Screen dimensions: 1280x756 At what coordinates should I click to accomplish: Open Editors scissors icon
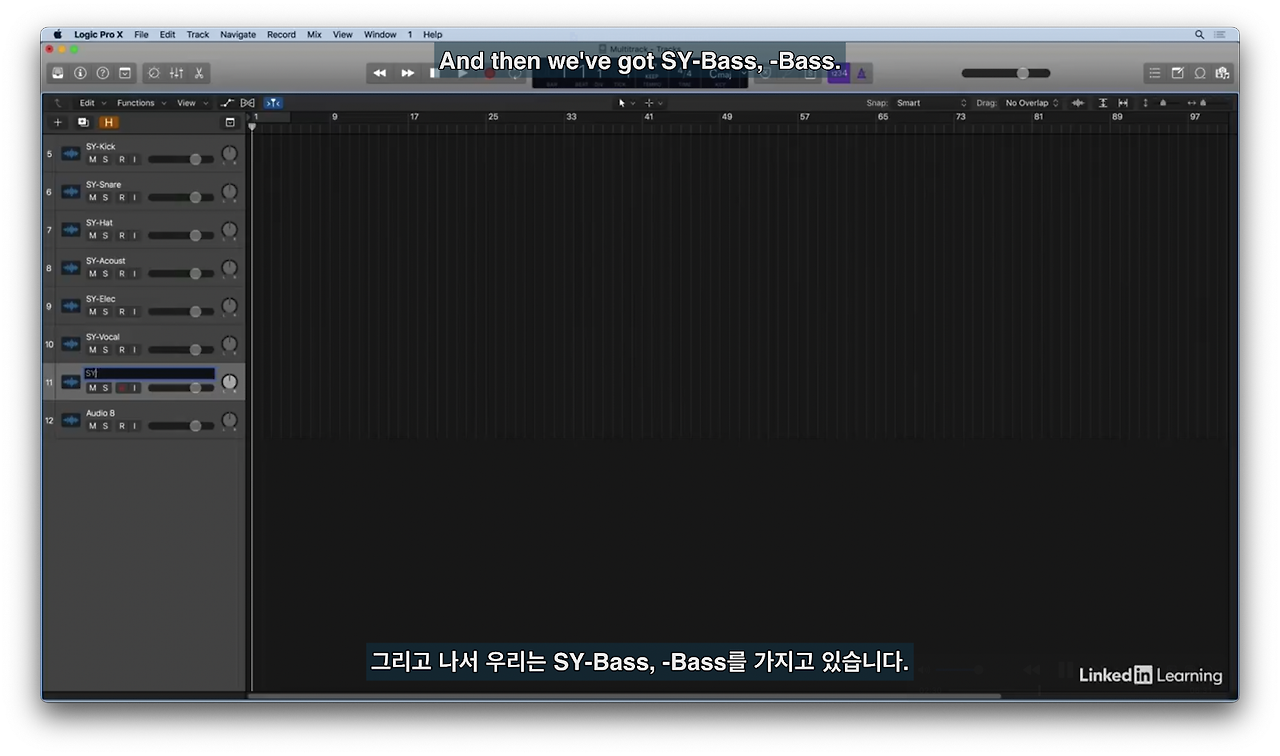point(199,73)
